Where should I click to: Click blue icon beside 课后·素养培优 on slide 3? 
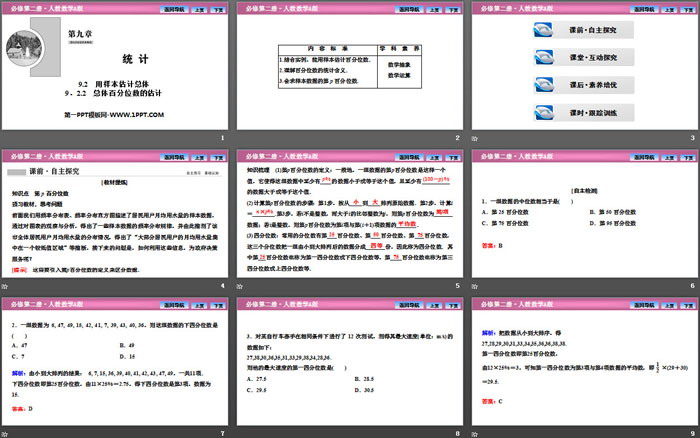(x=543, y=83)
